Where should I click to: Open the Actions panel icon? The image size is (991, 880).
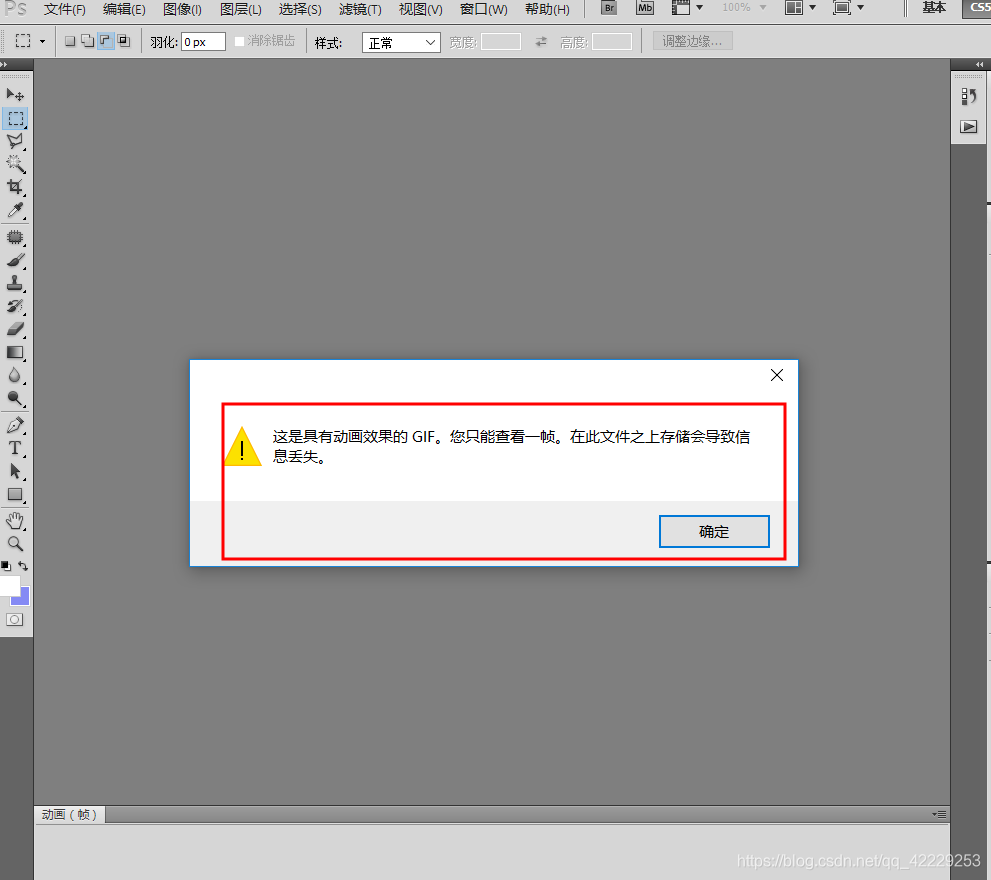pyautogui.click(x=968, y=126)
